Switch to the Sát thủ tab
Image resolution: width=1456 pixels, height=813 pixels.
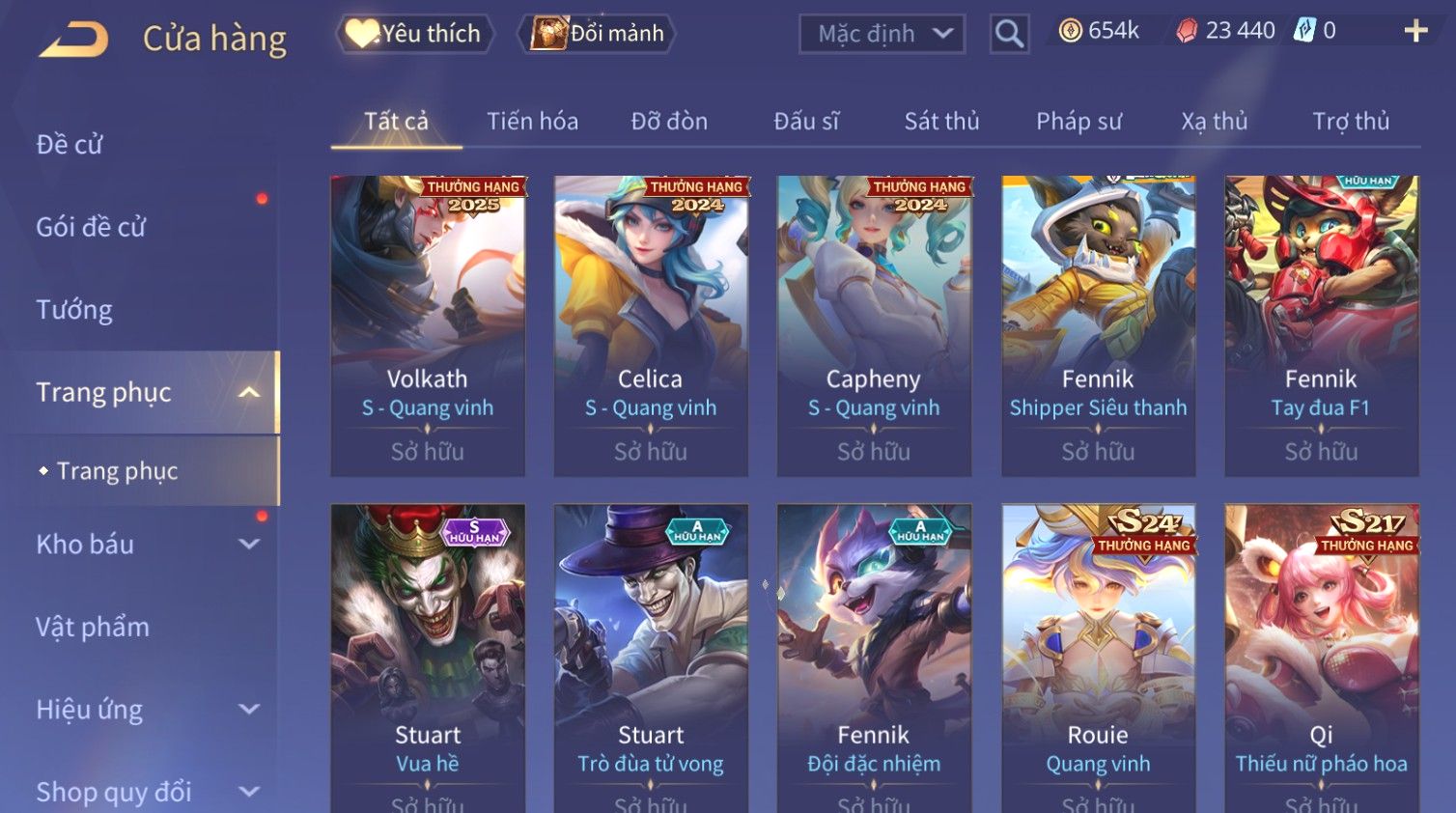coord(941,121)
